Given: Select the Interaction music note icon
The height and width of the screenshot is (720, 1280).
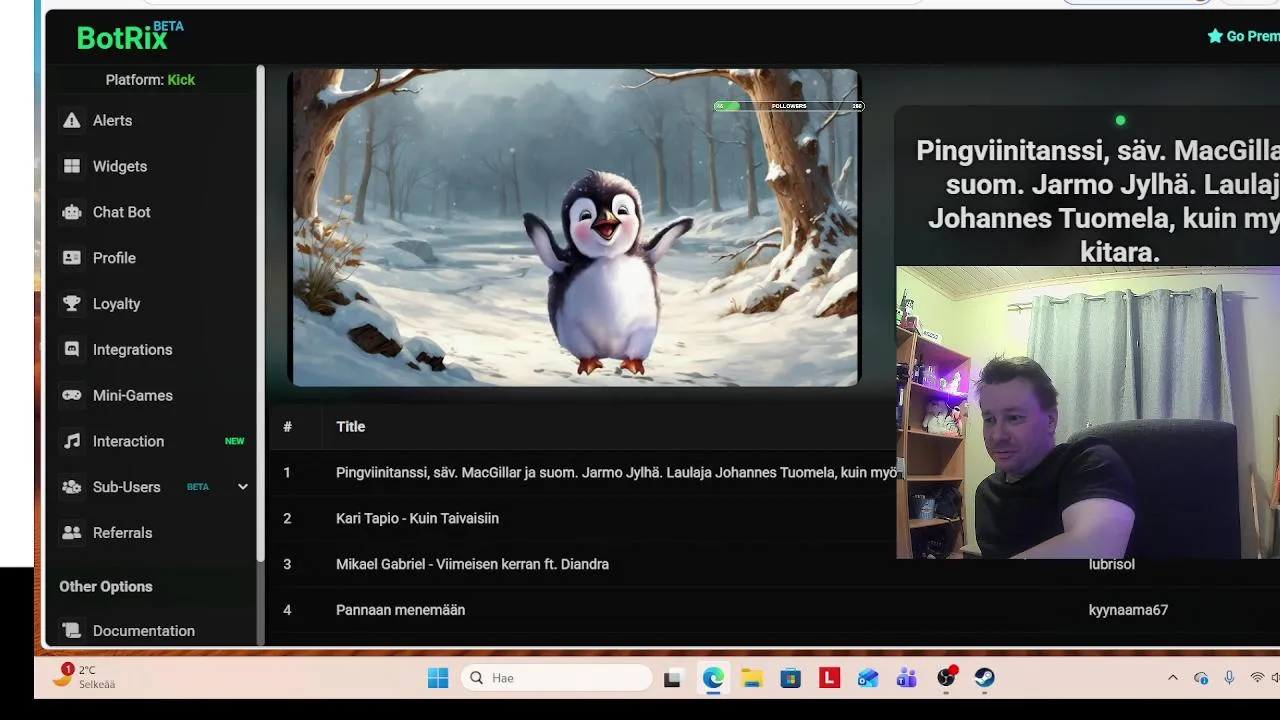Looking at the screenshot, I should pos(72,441).
